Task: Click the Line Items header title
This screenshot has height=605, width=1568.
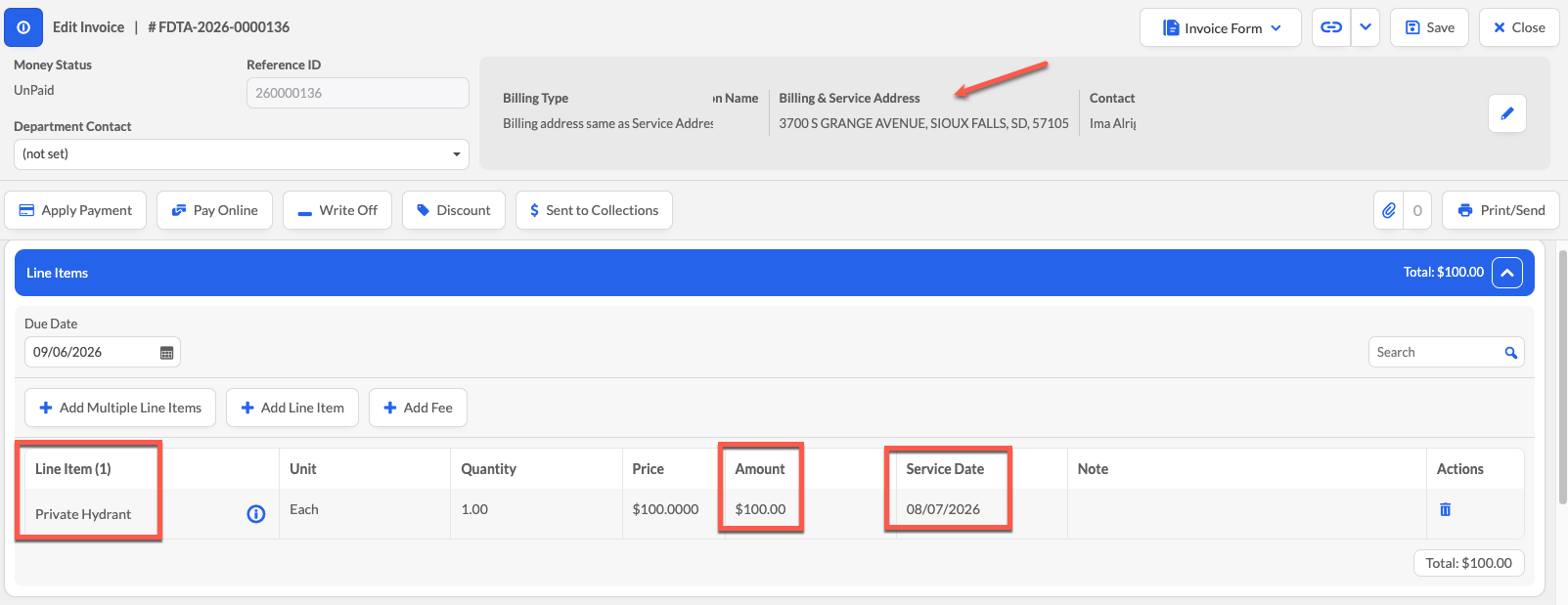Action: coord(57,273)
